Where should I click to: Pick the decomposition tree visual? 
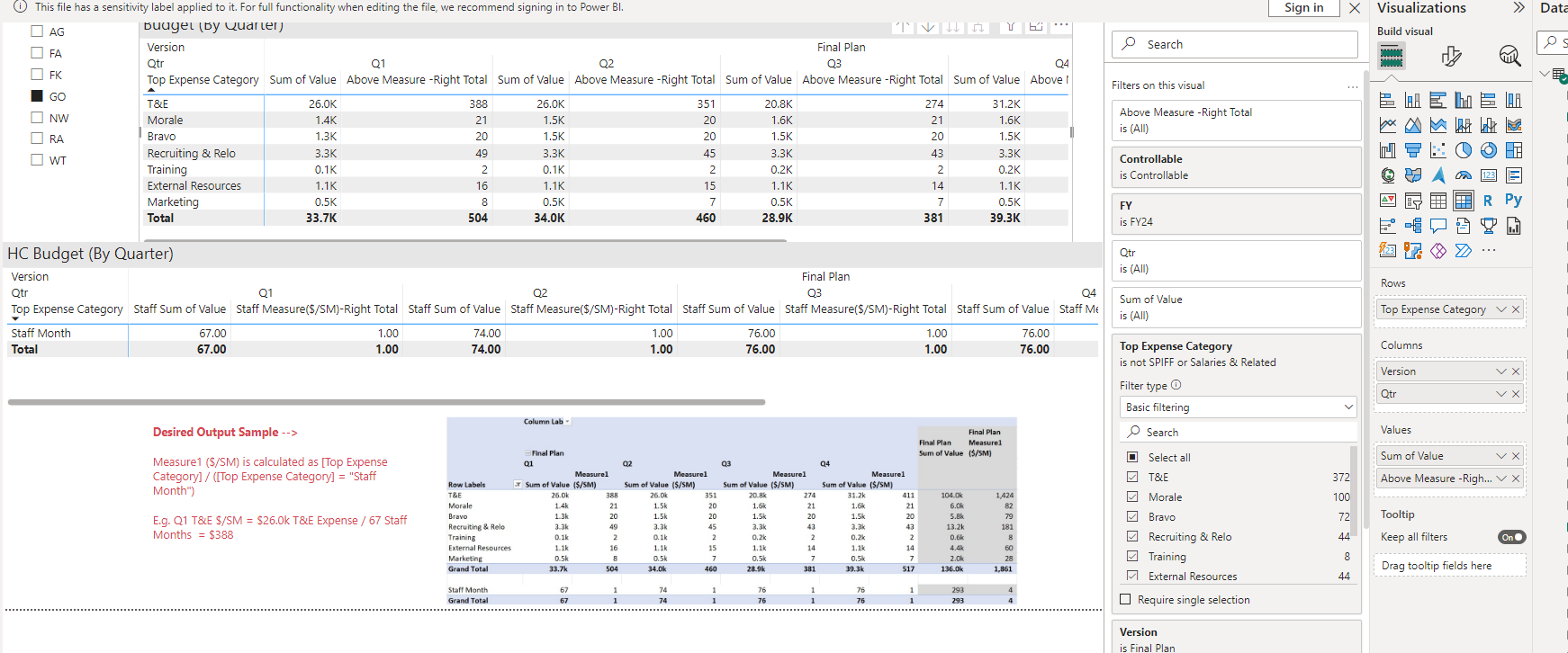(x=1413, y=226)
